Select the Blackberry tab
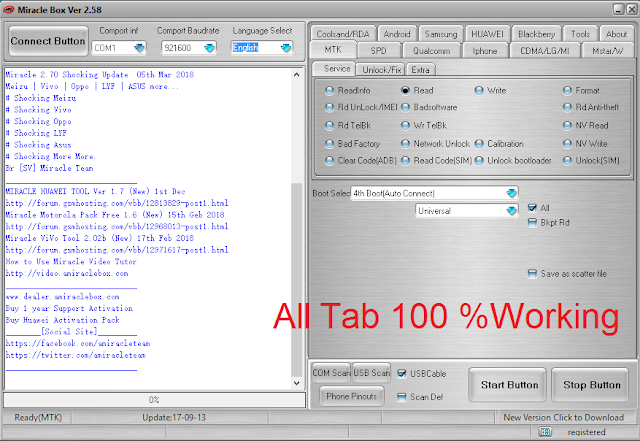The image size is (640, 441). coord(536,34)
